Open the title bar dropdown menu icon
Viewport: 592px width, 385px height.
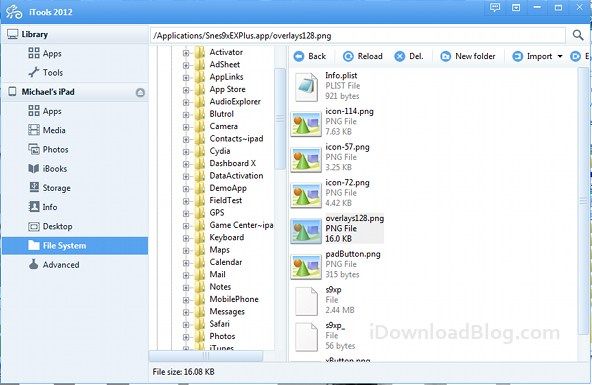pos(516,8)
